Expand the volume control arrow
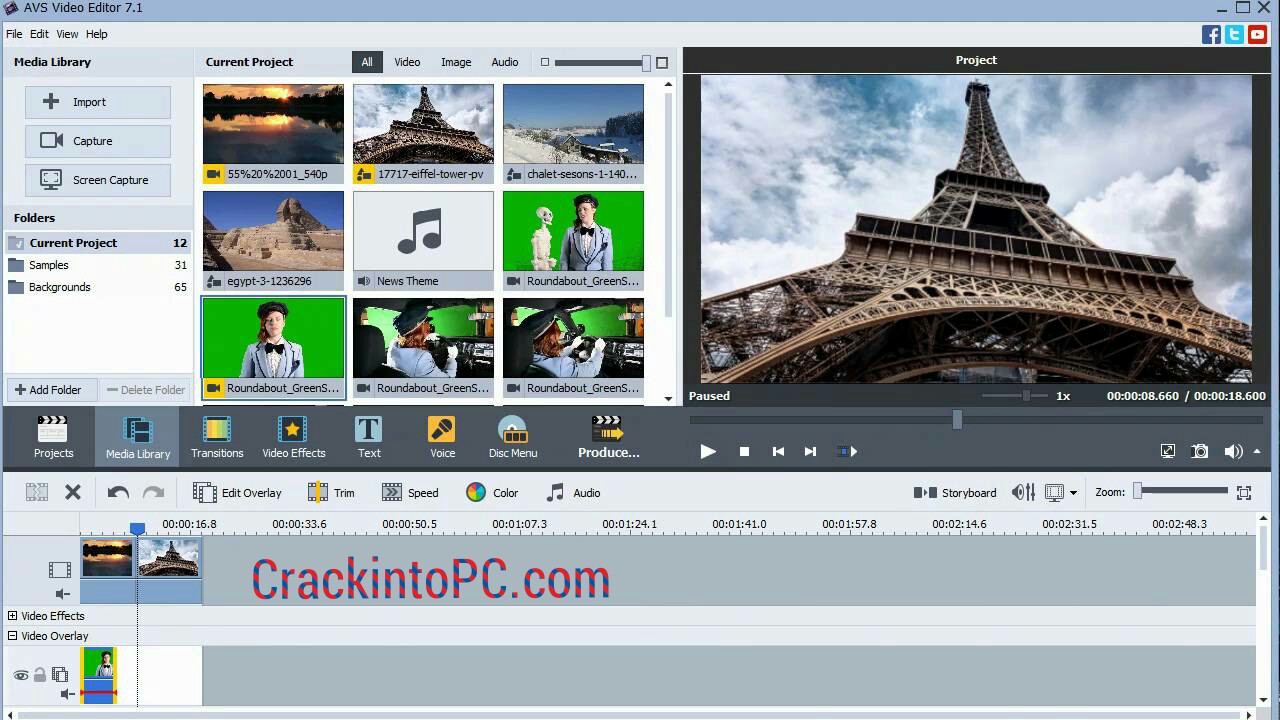 (x=1257, y=451)
